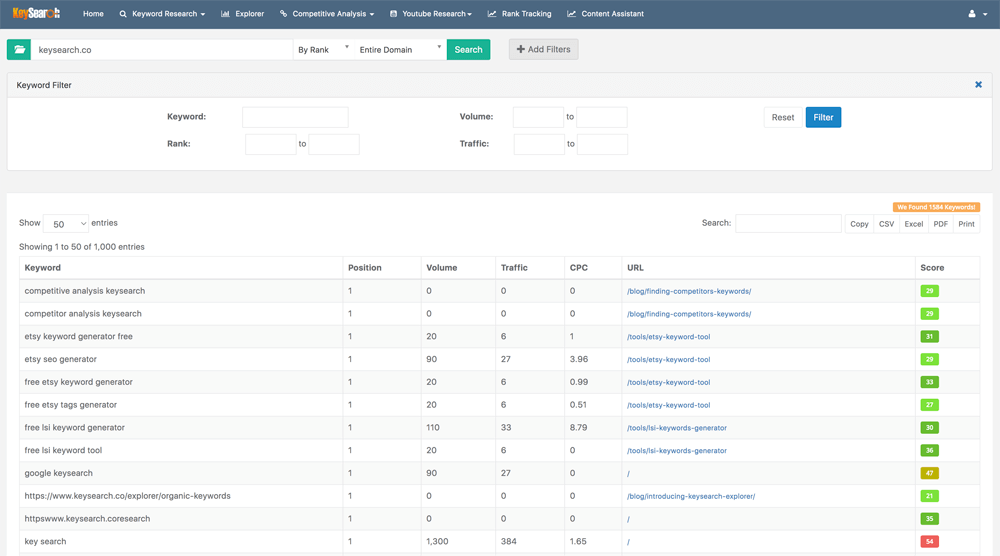Open the Explorer menu item
1000x556 pixels.
click(242, 13)
